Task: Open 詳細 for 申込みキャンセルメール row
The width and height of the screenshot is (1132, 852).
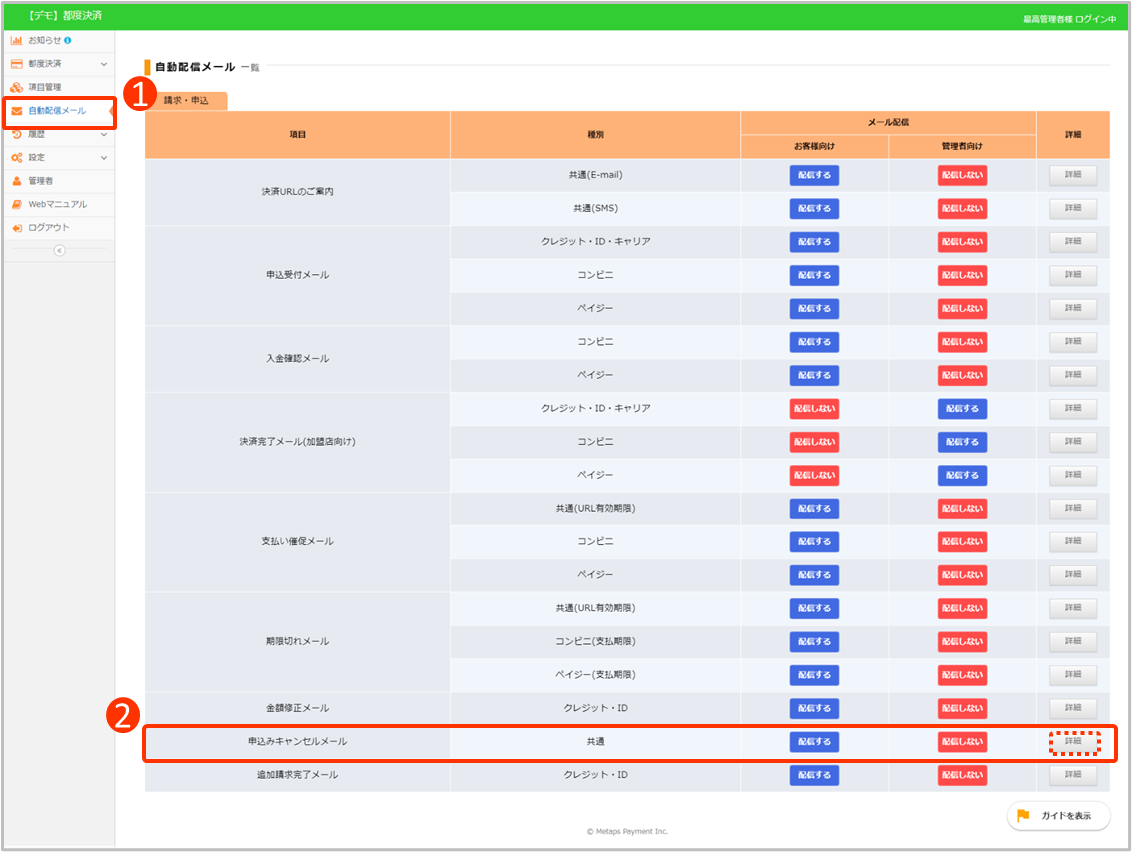Action: click(x=1073, y=742)
